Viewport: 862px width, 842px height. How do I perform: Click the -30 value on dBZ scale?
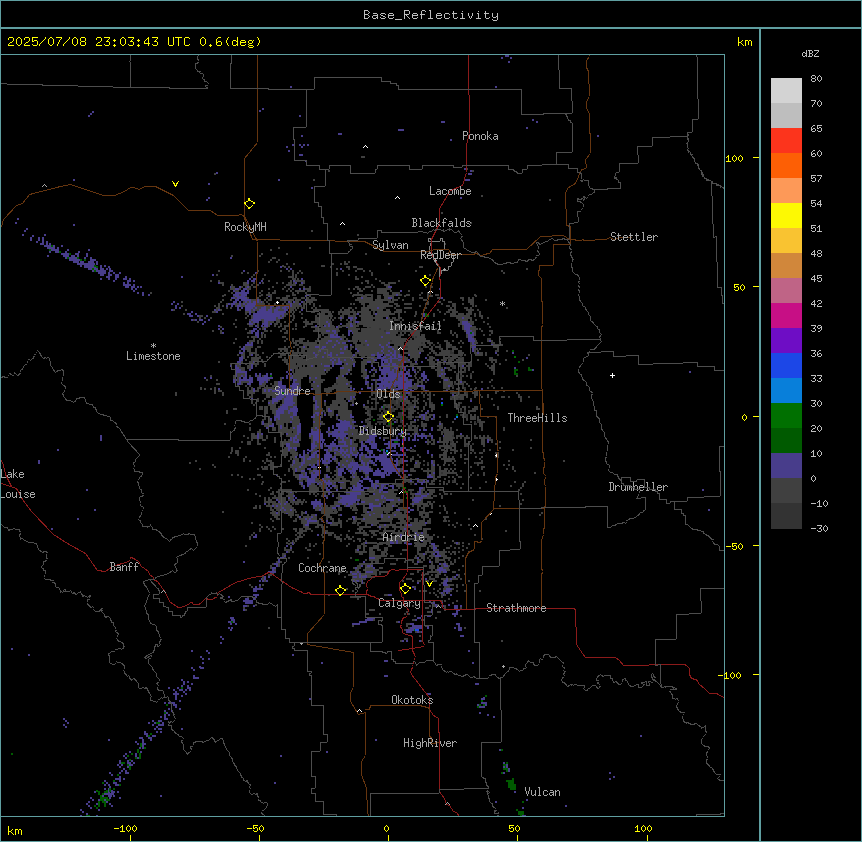coord(819,528)
